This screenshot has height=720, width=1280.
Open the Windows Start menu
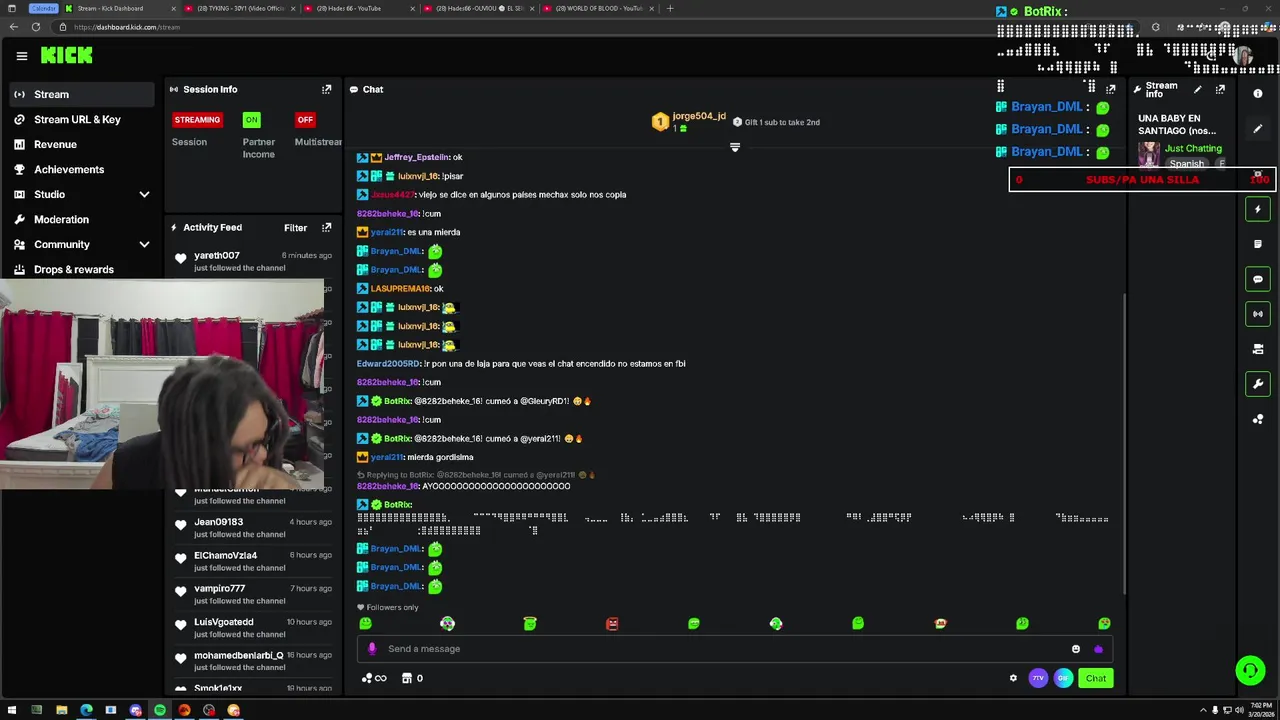[x=12, y=710]
